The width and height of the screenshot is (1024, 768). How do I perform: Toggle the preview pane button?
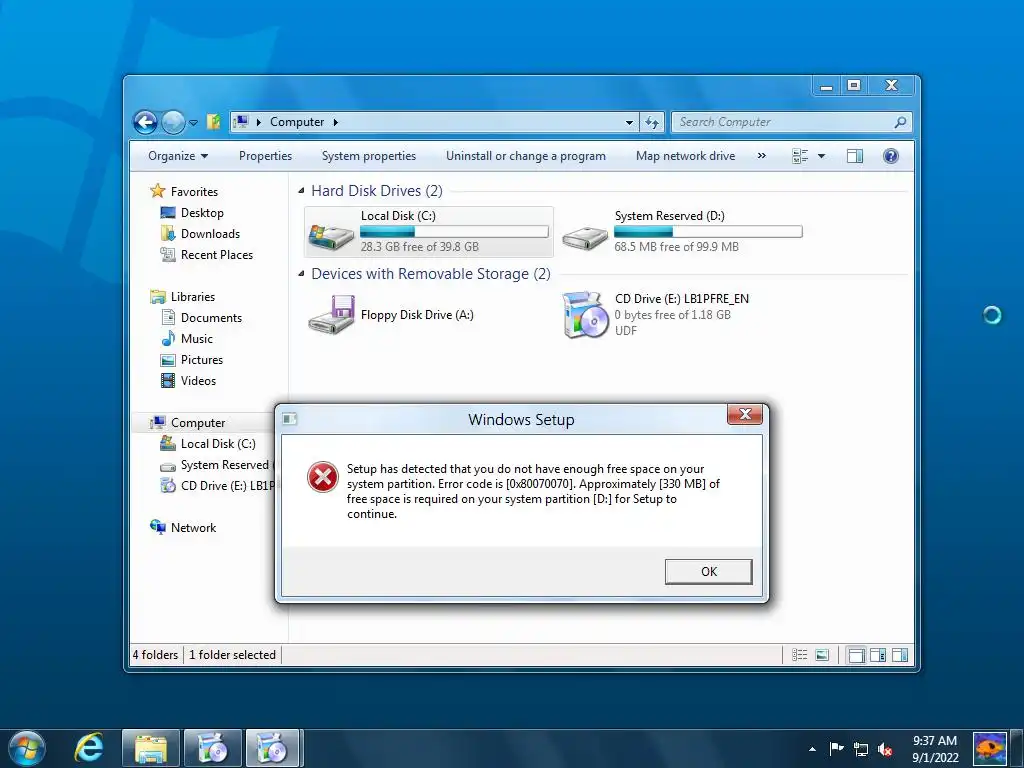[x=855, y=156]
